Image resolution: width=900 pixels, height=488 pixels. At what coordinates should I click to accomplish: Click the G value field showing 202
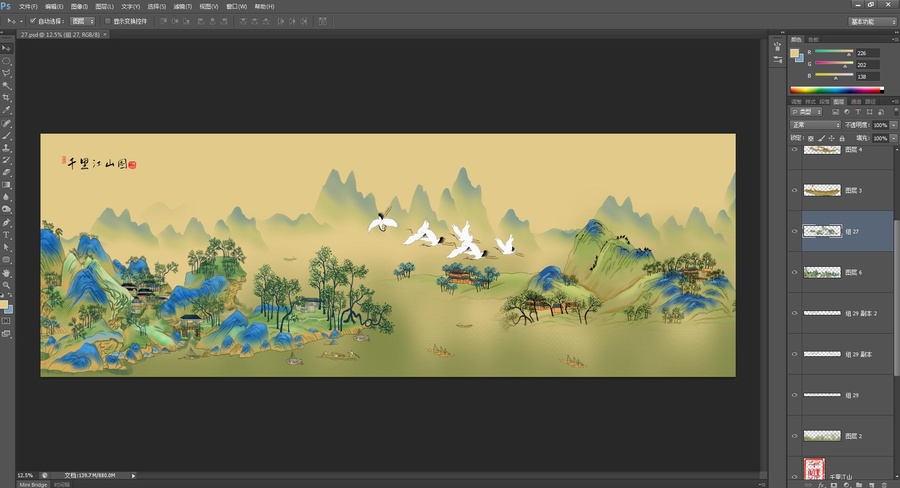[867, 65]
